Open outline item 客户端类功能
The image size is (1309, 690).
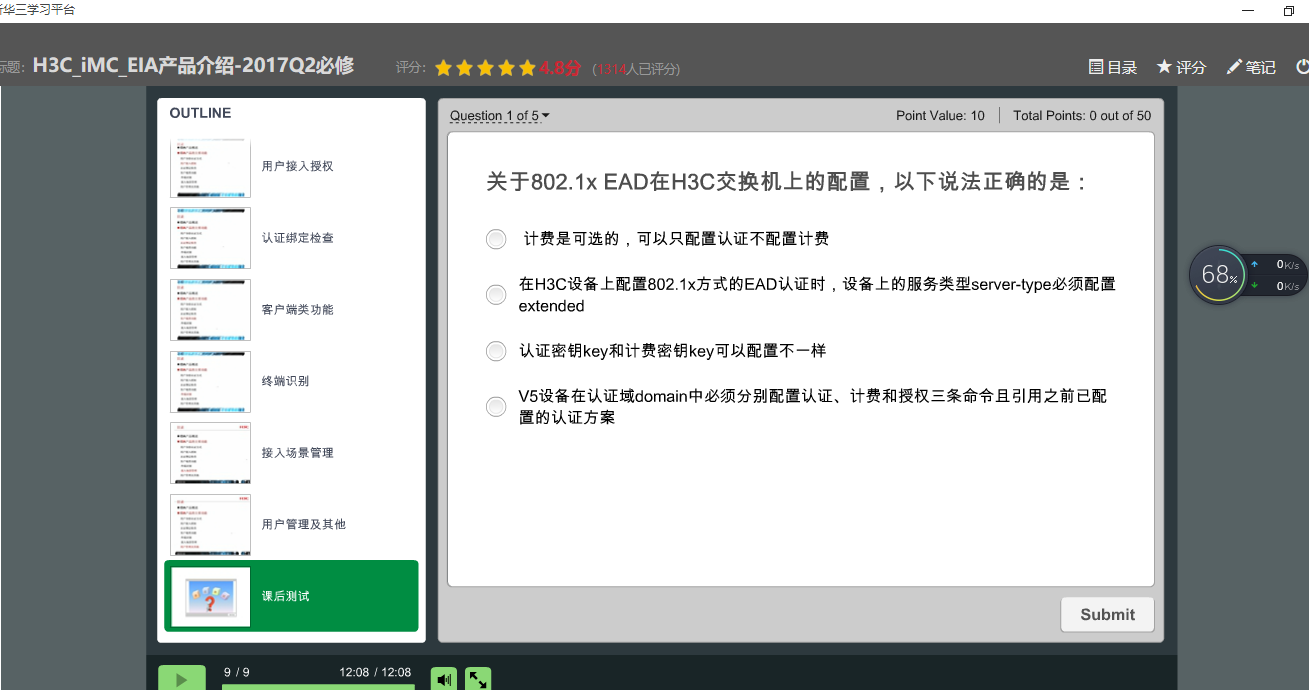click(291, 310)
